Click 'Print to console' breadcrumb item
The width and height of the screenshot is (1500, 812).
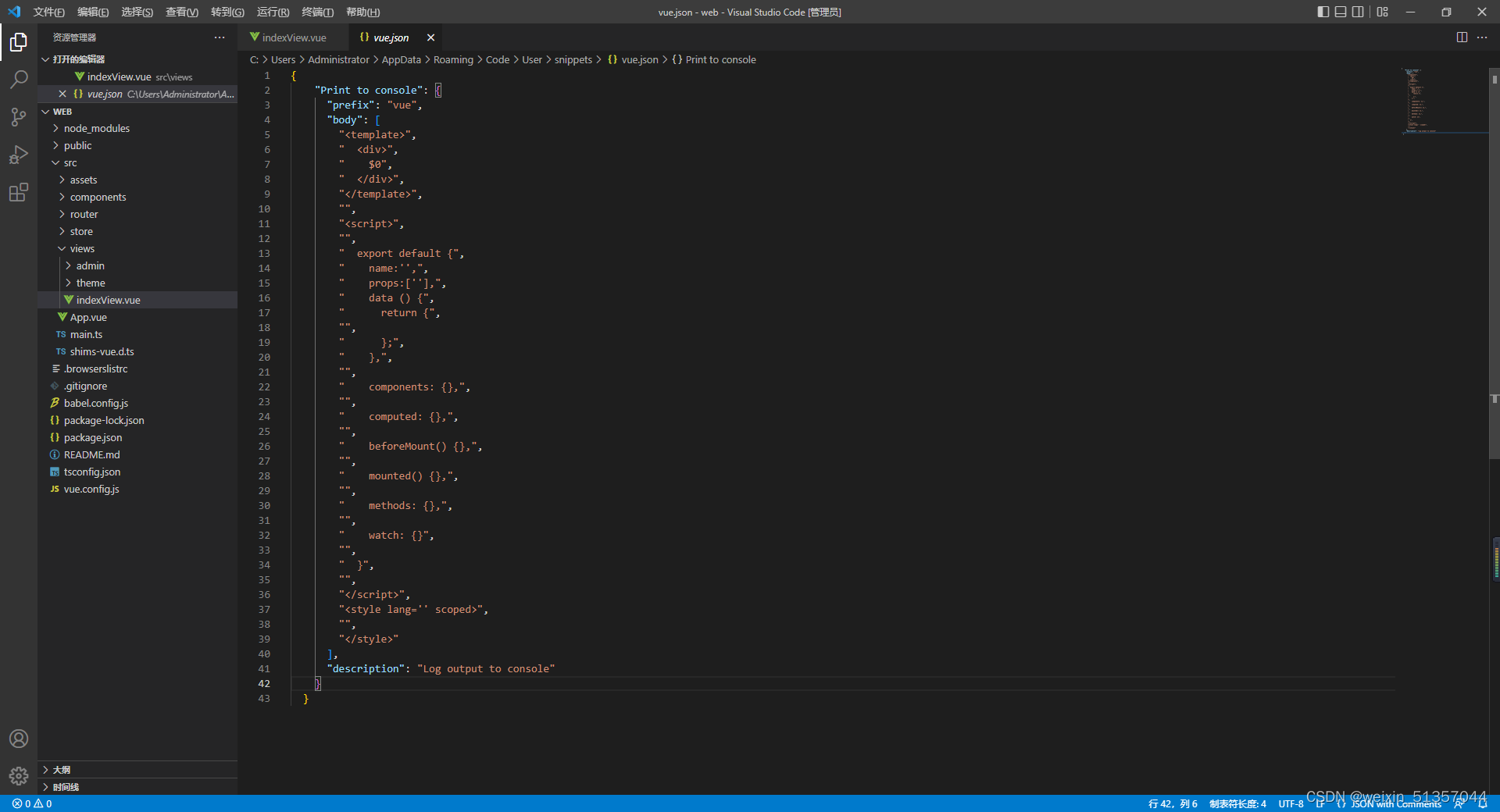[x=714, y=59]
